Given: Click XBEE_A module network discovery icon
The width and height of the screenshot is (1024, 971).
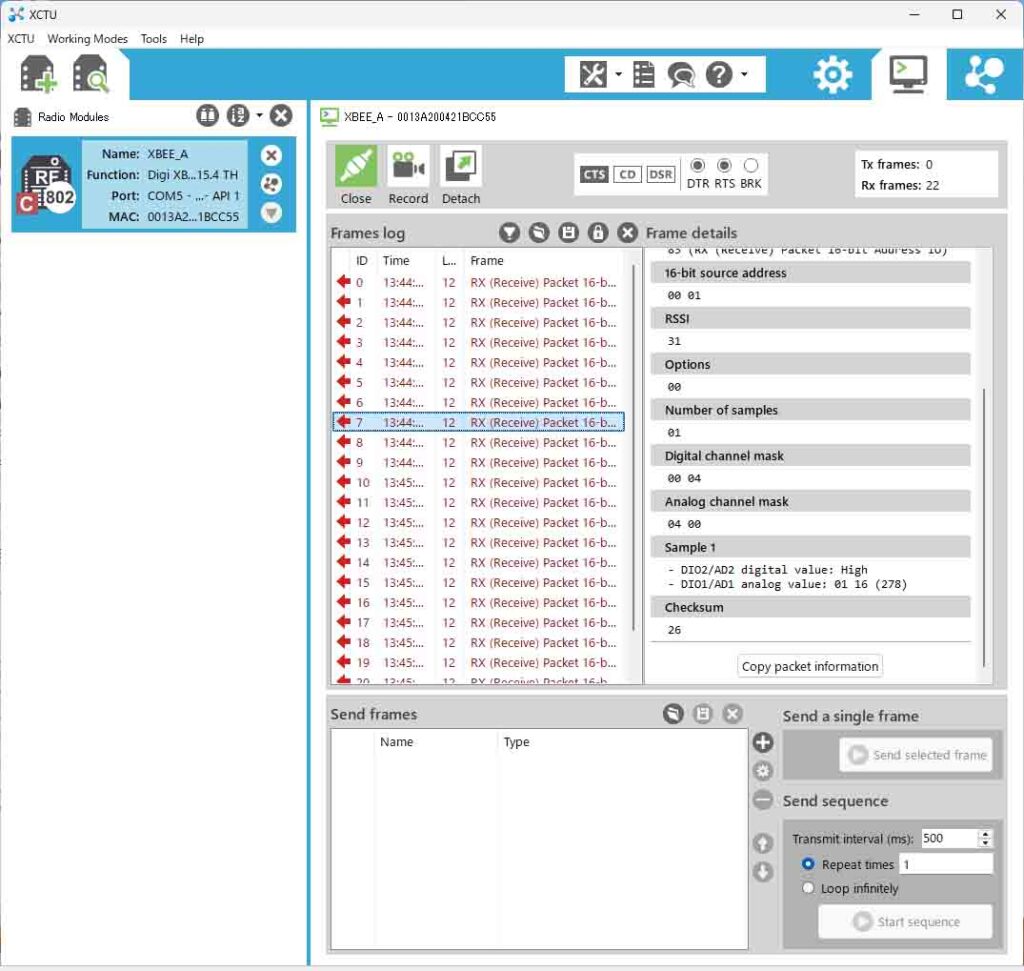Looking at the screenshot, I should [x=271, y=184].
